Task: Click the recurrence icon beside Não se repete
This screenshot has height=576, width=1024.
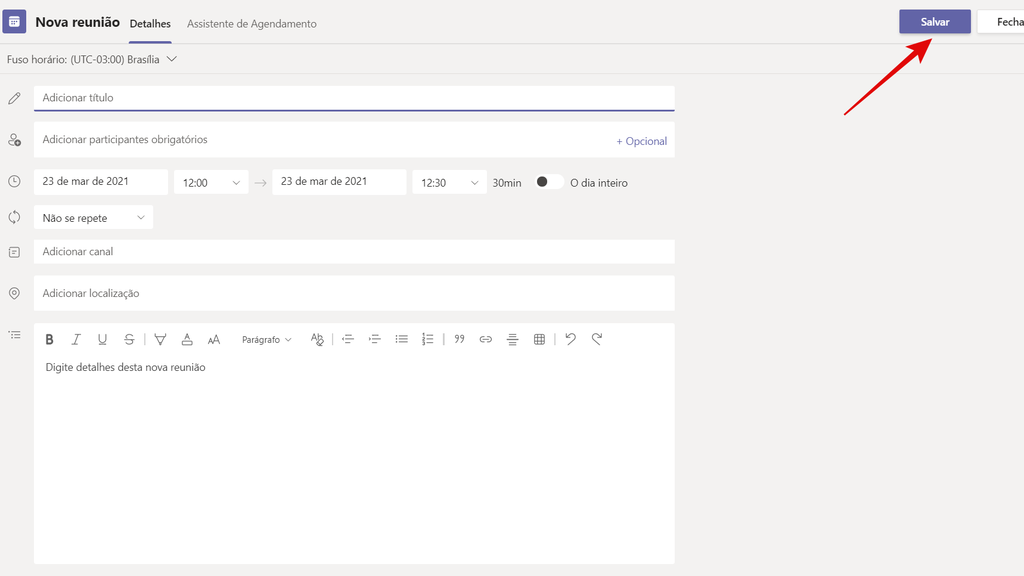Action: [x=14, y=217]
